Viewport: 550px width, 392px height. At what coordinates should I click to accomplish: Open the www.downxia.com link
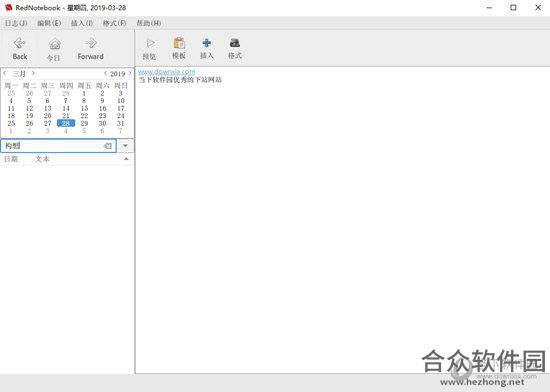click(167, 71)
